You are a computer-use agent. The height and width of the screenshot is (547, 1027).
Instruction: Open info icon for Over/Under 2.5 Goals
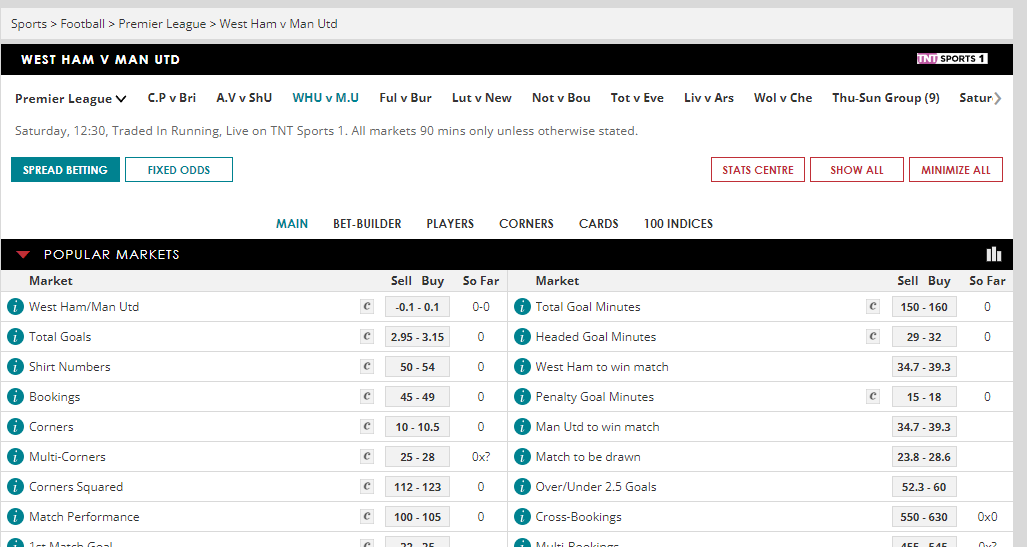click(522, 487)
